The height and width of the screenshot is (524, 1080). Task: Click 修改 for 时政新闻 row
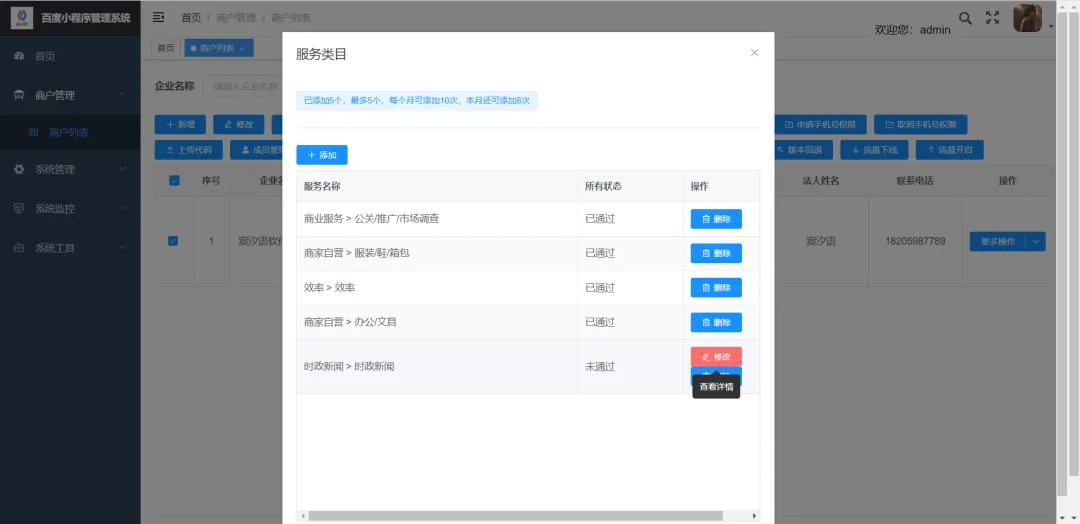716,357
